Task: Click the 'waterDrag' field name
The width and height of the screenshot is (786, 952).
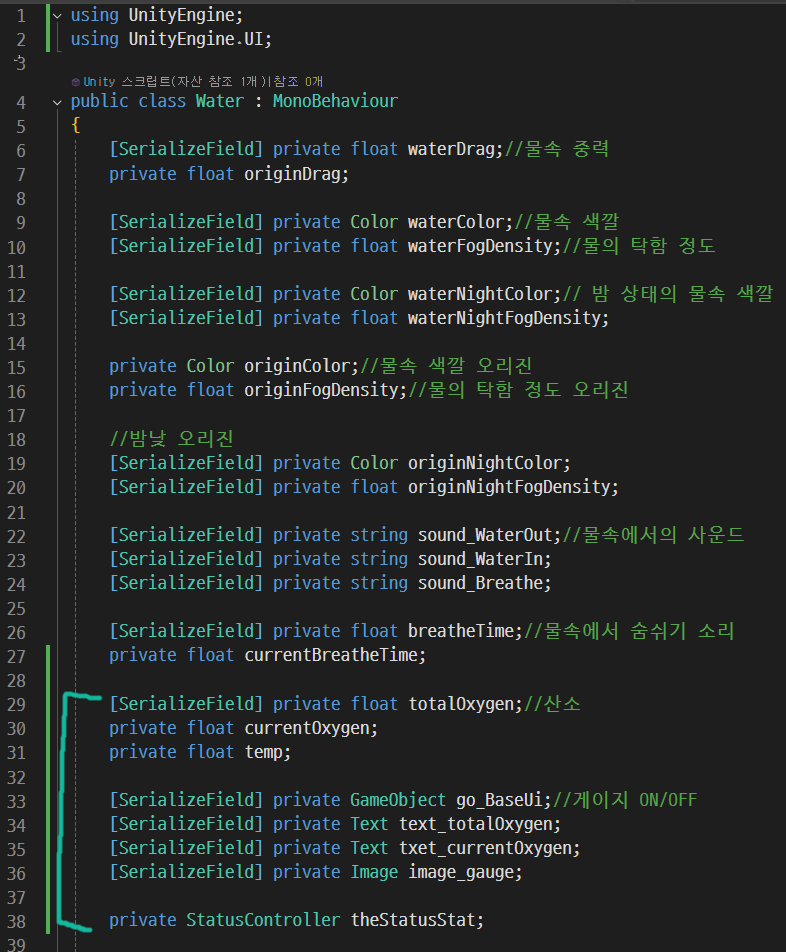Action: click(x=451, y=149)
